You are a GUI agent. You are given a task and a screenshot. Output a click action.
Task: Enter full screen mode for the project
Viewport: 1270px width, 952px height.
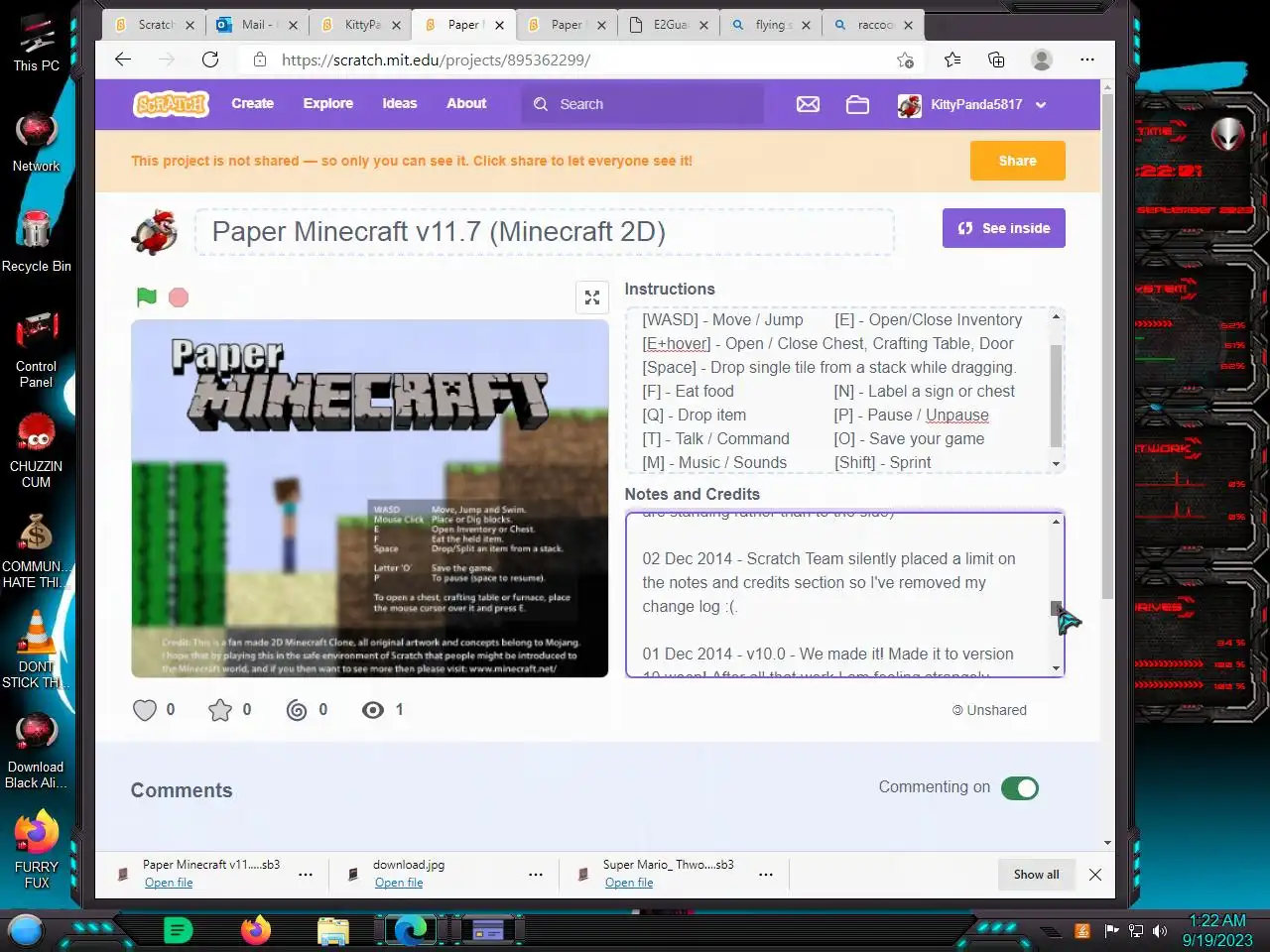tap(592, 297)
